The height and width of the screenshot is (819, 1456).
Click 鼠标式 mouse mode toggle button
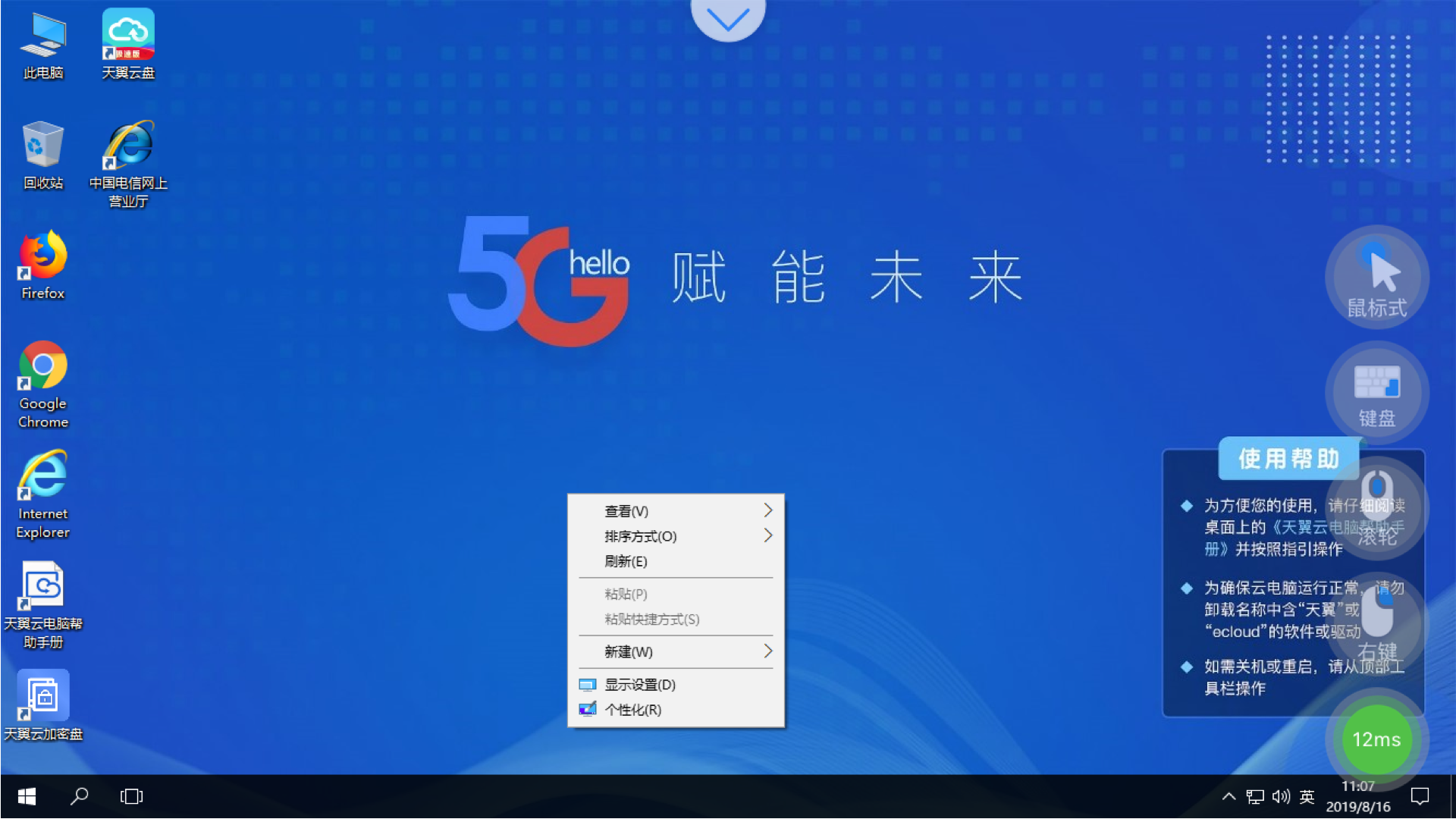(1378, 280)
